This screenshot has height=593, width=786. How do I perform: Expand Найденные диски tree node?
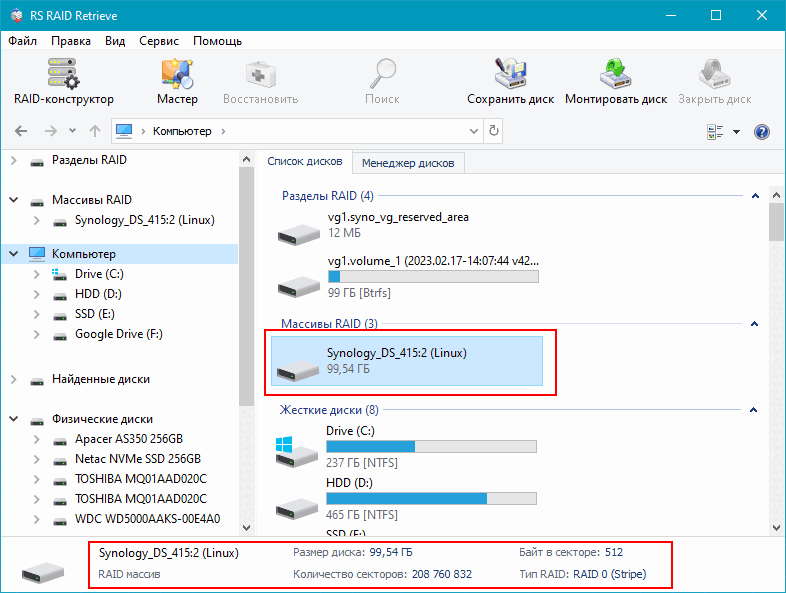[x=14, y=379]
